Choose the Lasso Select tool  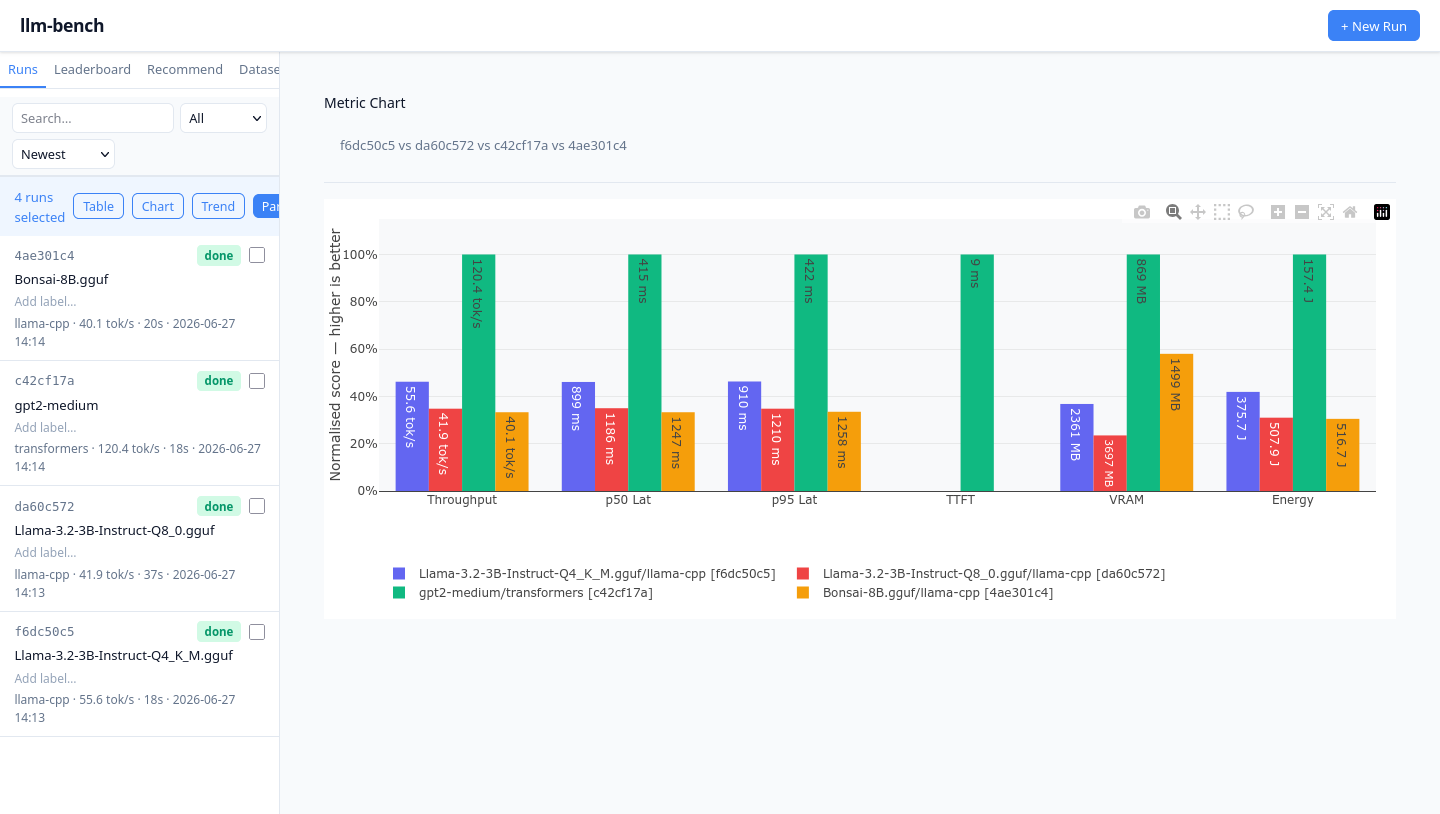(x=1246, y=212)
